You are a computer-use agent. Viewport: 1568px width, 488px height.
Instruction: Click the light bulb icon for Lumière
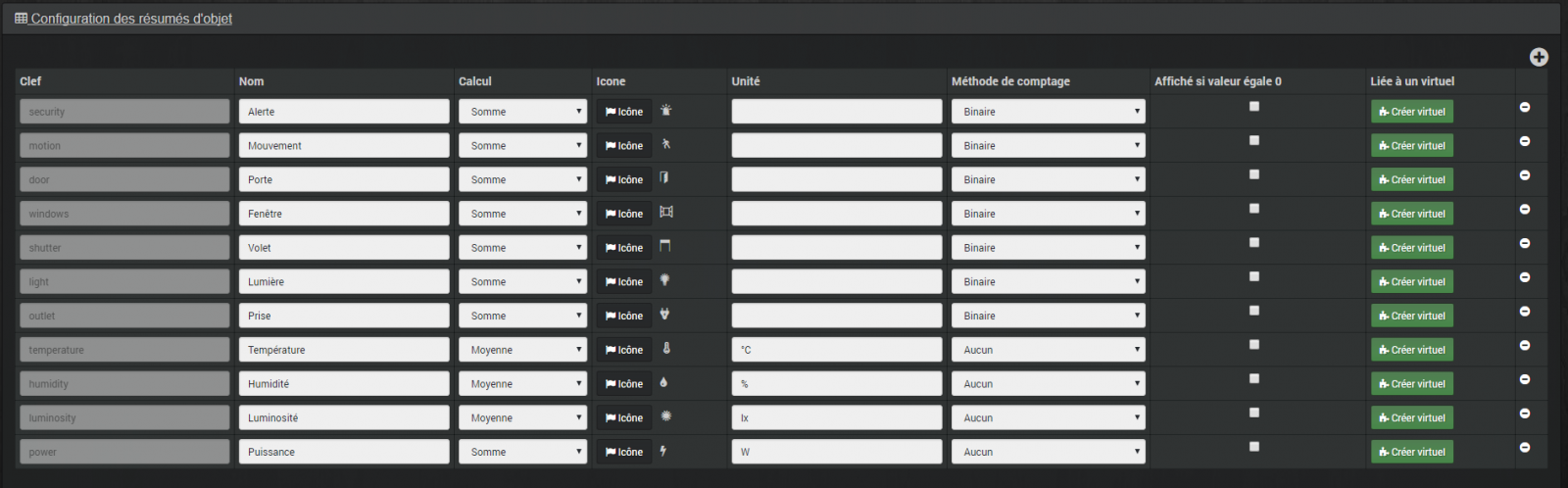coord(665,280)
